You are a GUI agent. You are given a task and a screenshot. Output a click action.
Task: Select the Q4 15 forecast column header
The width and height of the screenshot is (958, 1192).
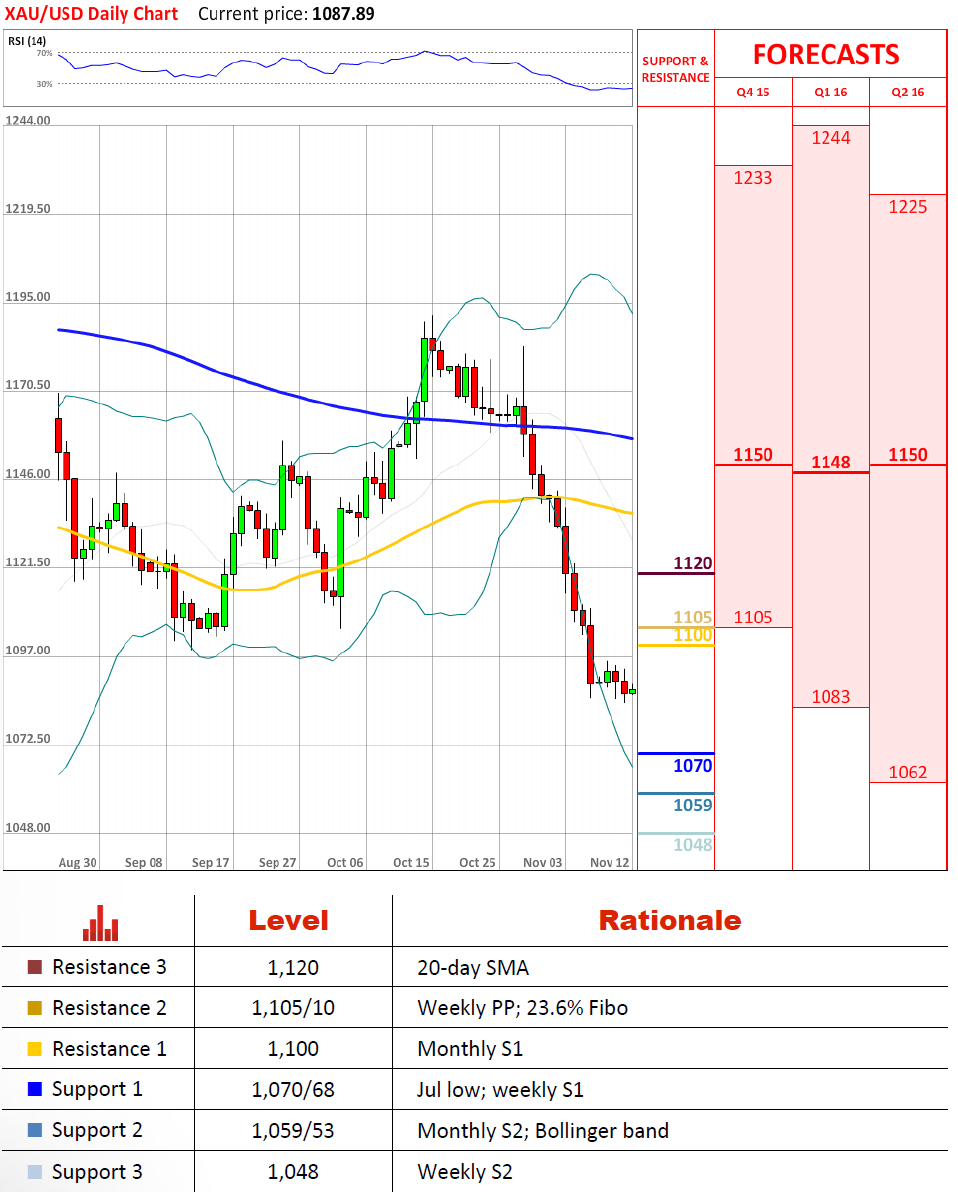click(x=753, y=92)
